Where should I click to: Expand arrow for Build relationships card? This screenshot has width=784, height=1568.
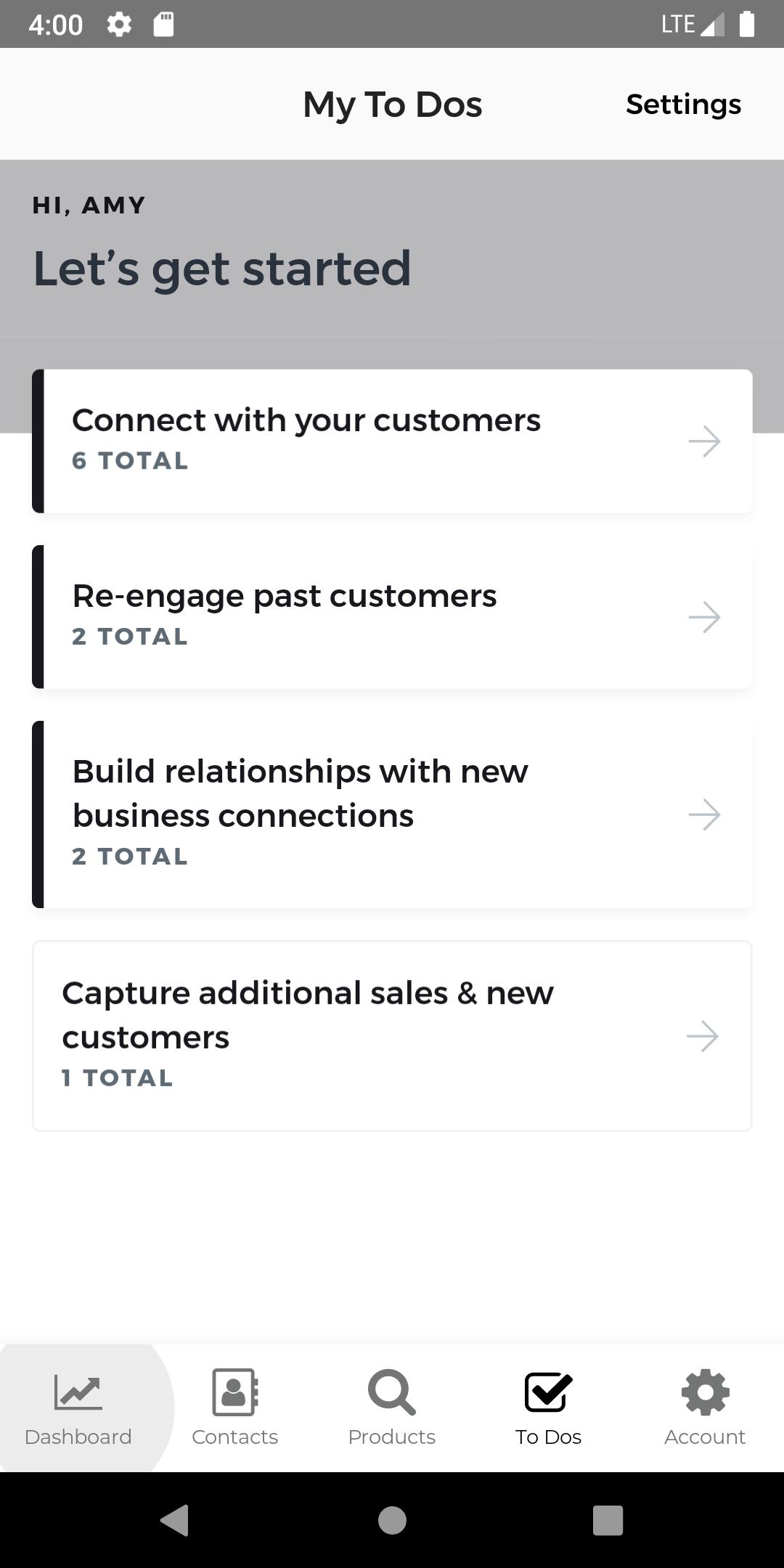tap(704, 814)
